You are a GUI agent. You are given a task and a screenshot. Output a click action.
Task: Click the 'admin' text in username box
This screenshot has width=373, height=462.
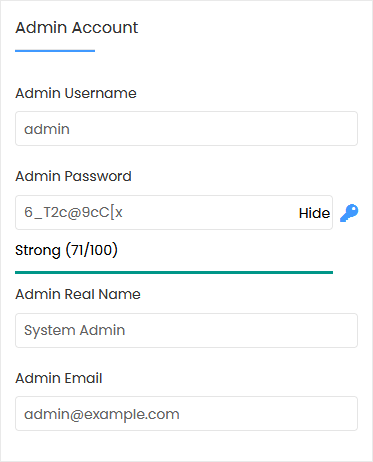tap(47, 129)
